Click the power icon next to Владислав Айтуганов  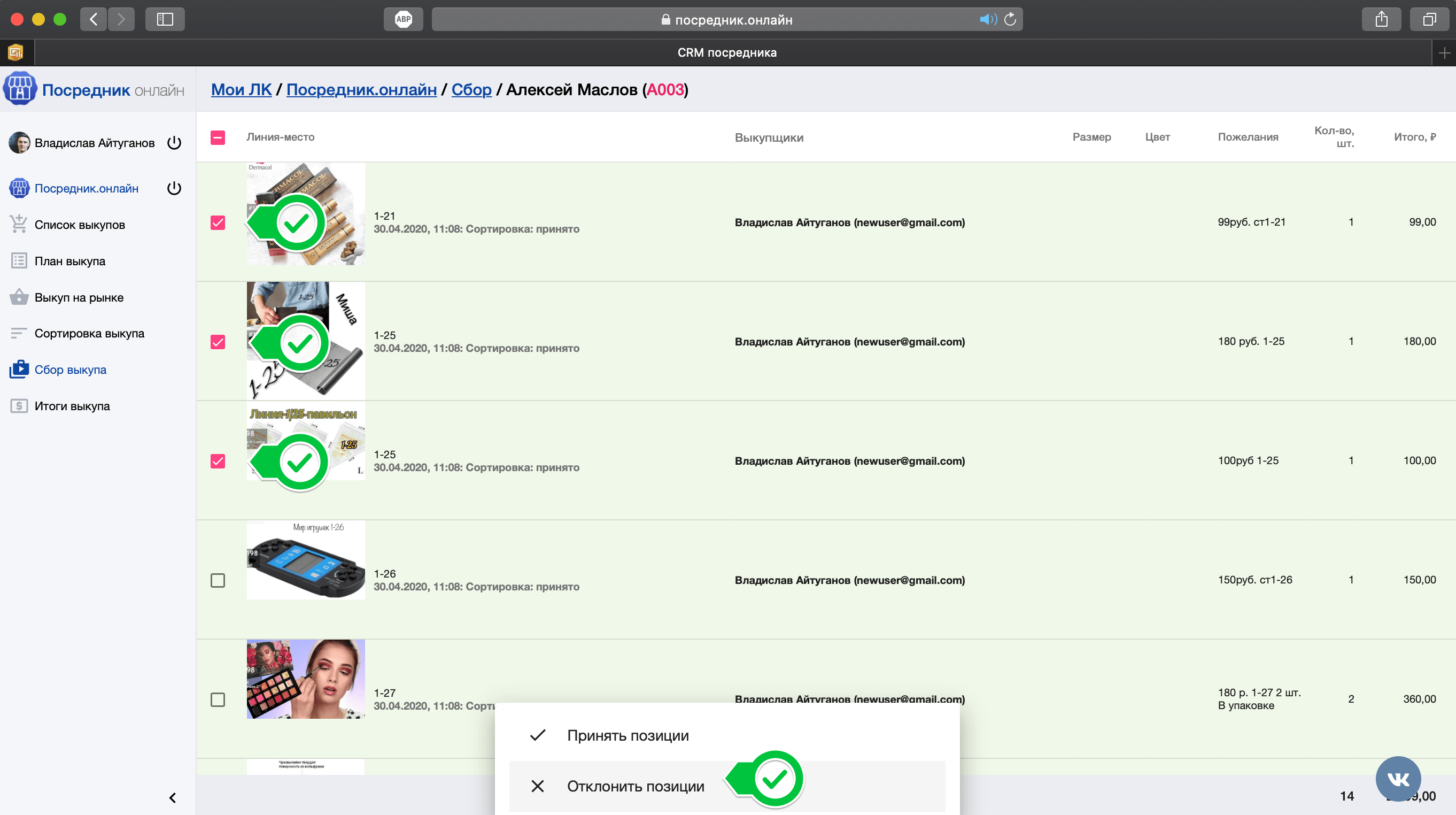tap(174, 143)
